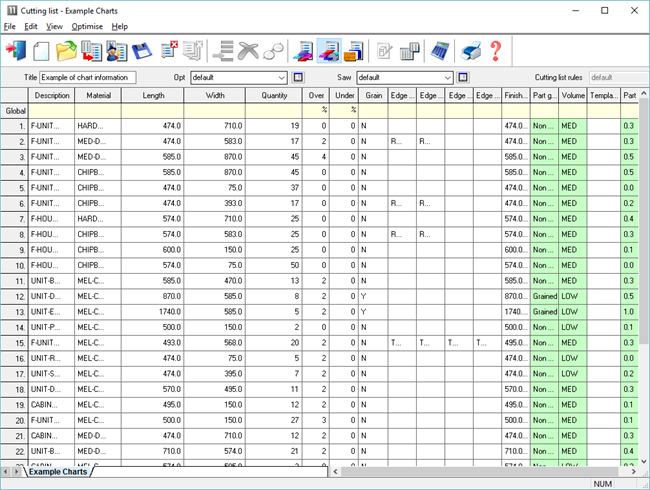Save the list with floppy disk icon
This screenshot has height=490, width=650.
[x=142, y=50]
